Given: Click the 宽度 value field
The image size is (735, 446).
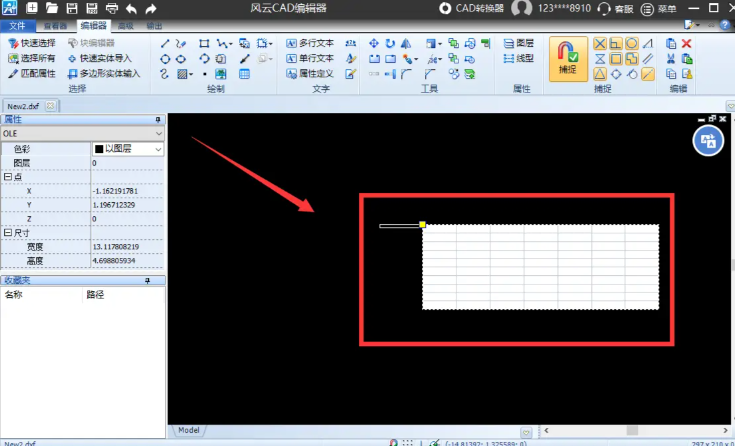Looking at the screenshot, I should pyautogui.click(x=127, y=247).
